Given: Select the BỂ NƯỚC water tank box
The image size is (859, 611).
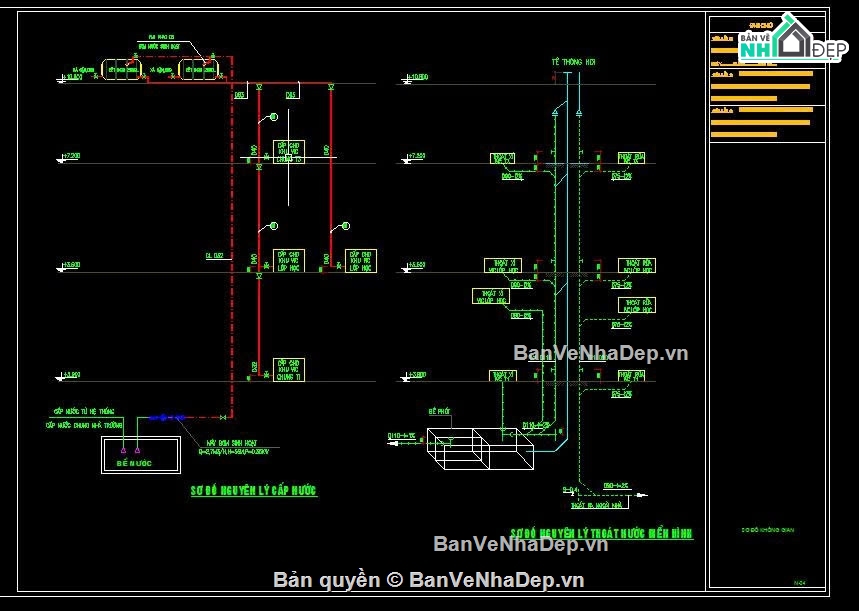Looking at the screenshot, I should click(x=140, y=455).
